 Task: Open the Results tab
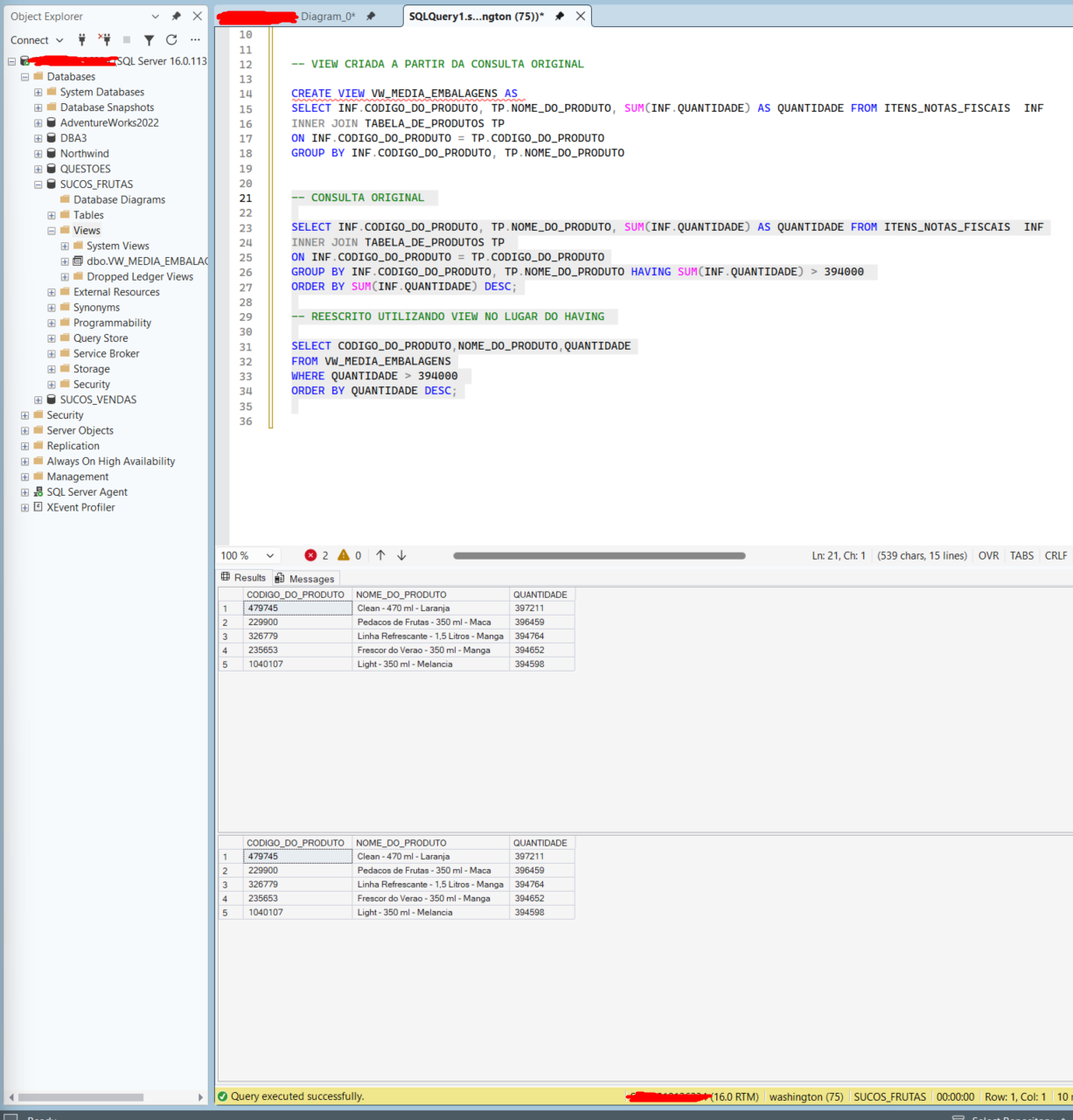tap(243, 577)
